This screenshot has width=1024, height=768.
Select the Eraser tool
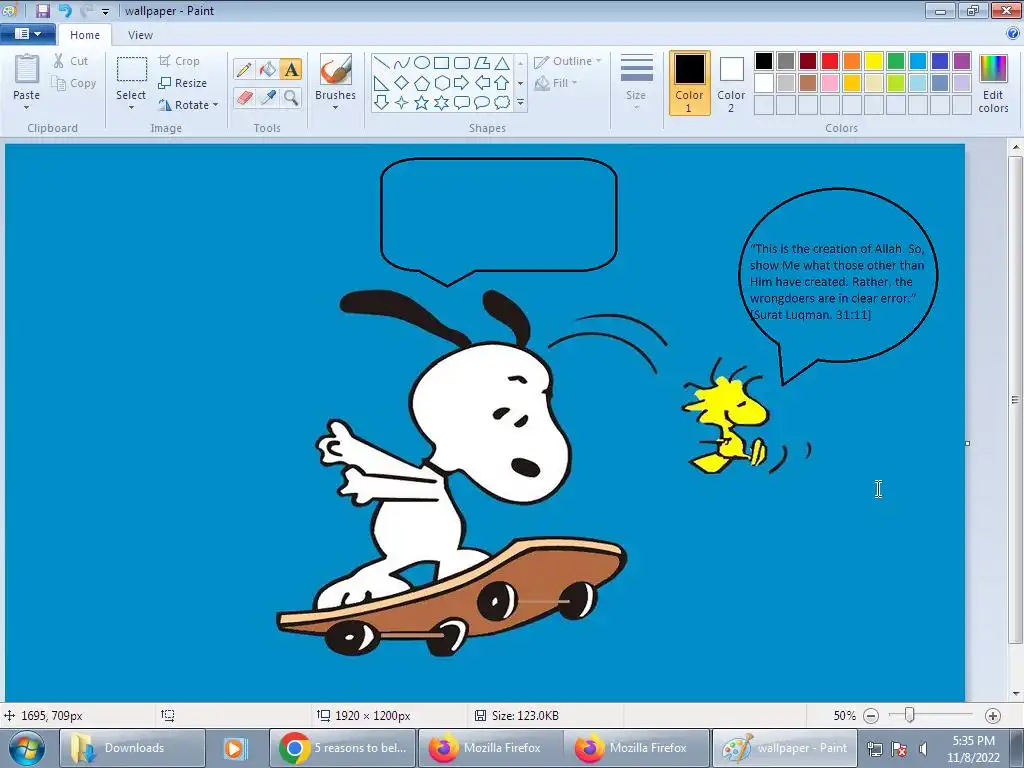coord(244,98)
